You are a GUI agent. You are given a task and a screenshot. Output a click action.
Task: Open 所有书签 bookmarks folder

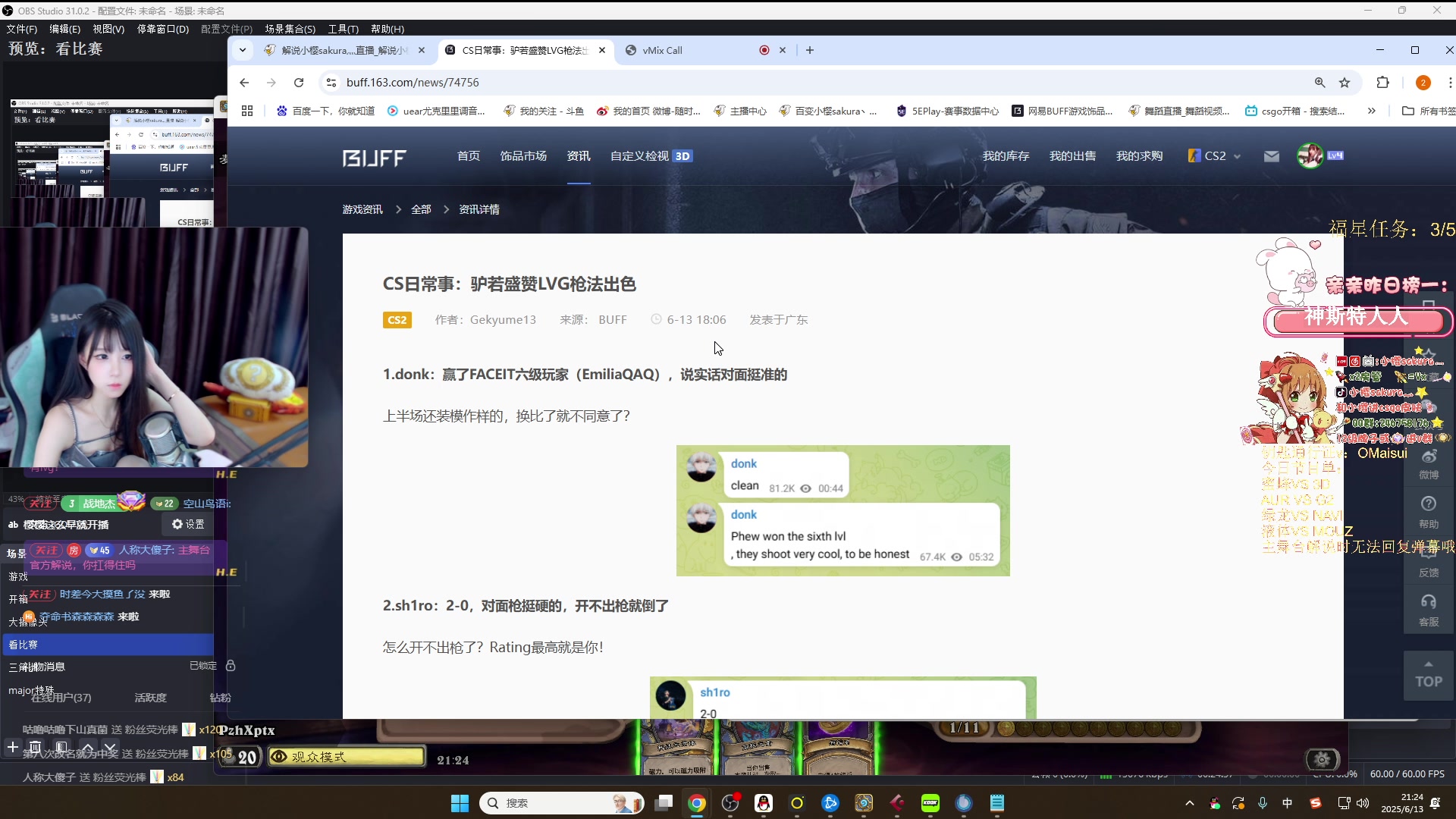click(1429, 111)
